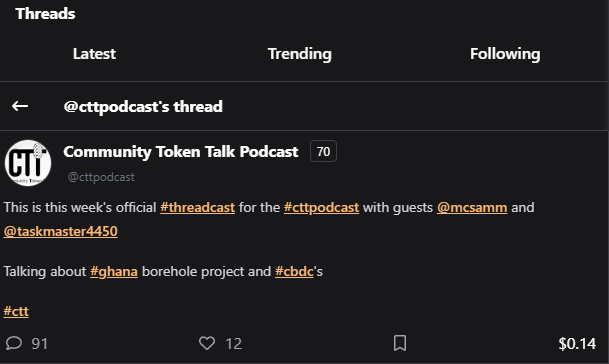The height and width of the screenshot is (364, 609).
Task: Open the #ghana hashtag link
Action: [x=114, y=272]
